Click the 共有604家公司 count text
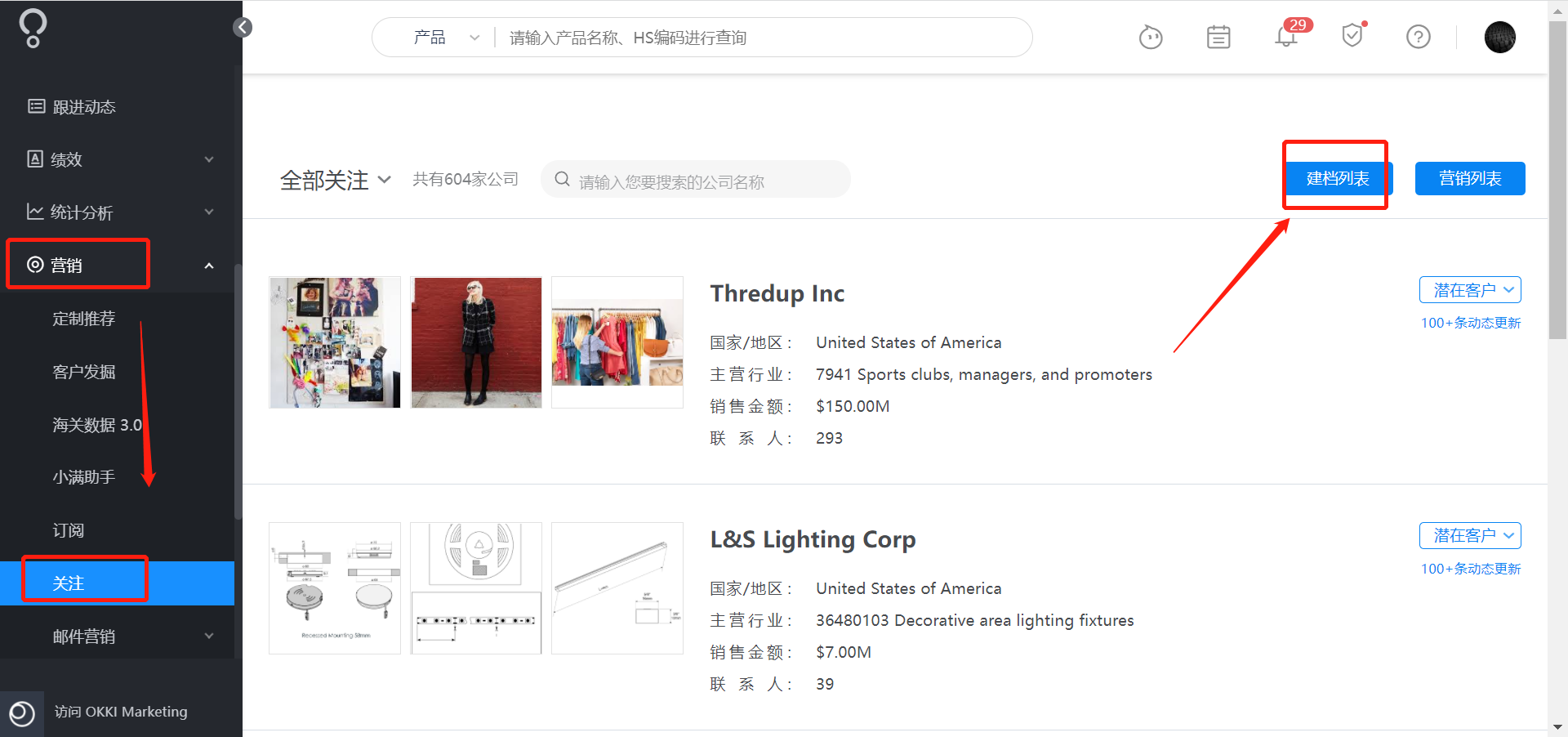This screenshot has width=1568, height=737. point(465,179)
